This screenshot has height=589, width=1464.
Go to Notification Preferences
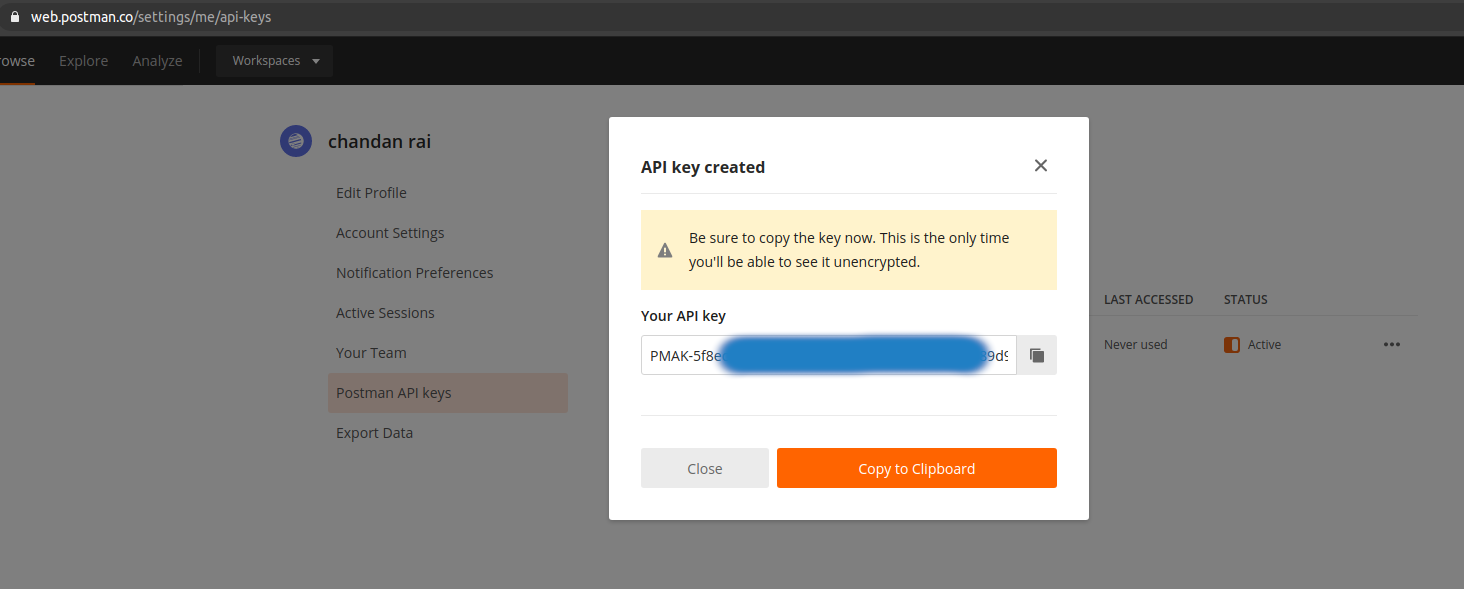[415, 273]
